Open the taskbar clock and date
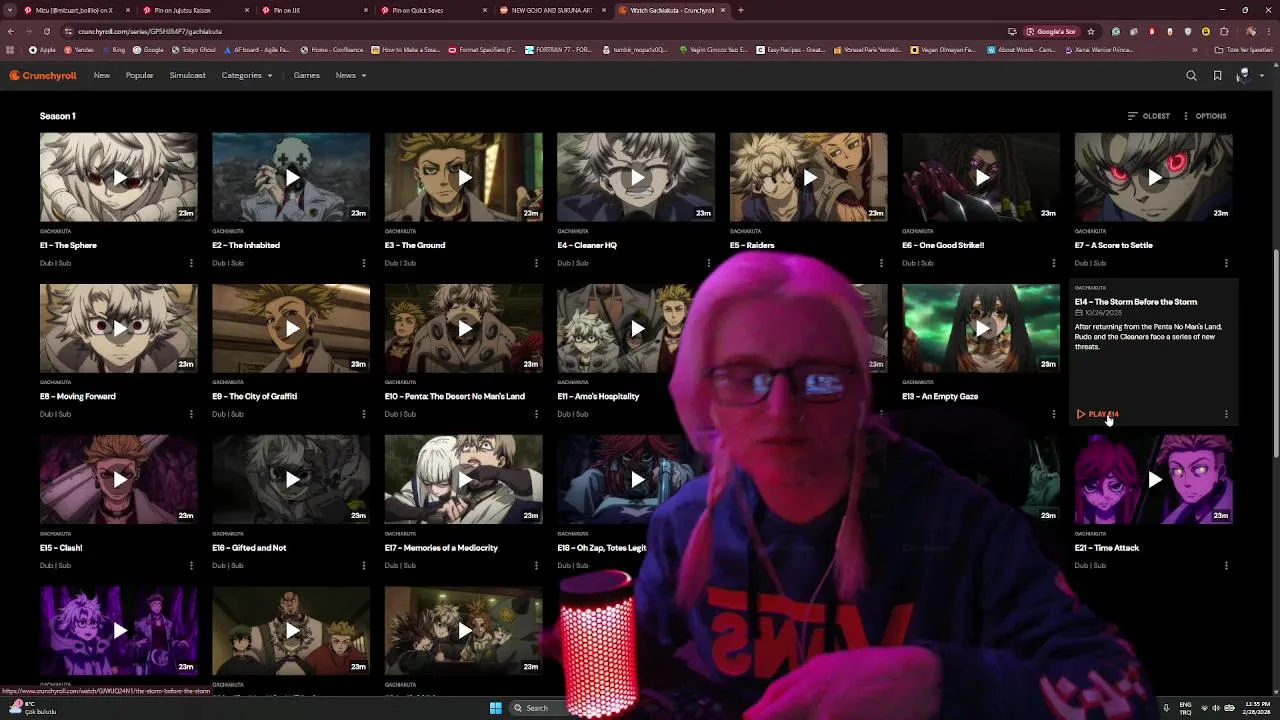 point(1257,708)
